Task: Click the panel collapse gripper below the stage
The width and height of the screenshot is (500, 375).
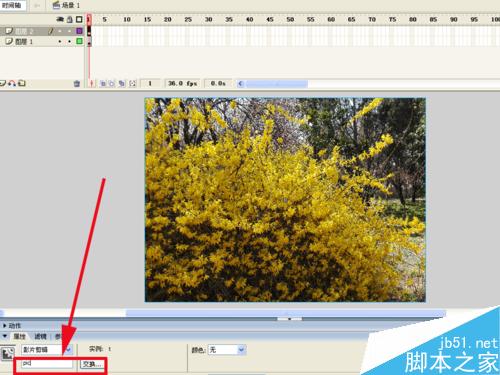Action: click(289, 319)
